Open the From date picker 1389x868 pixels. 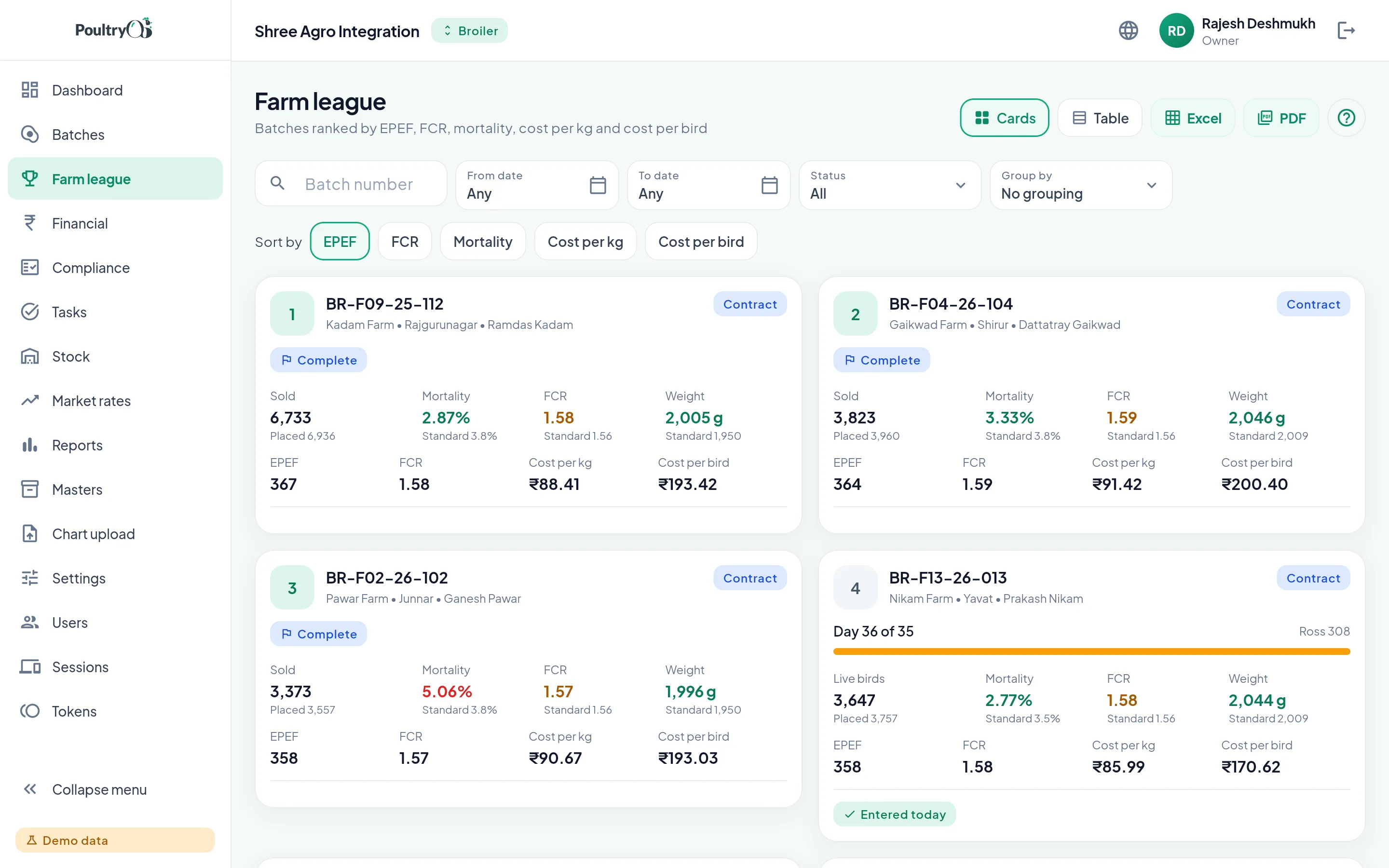pyautogui.click(x=537, y=185)
